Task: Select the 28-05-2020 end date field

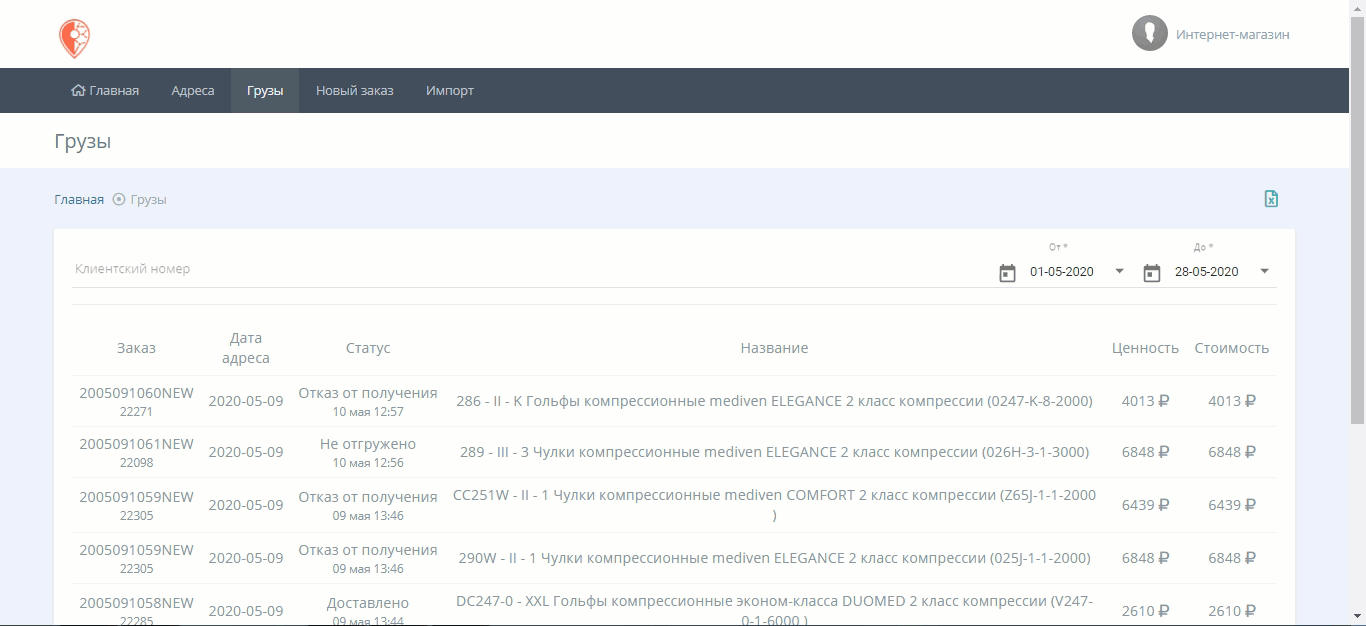Action: pyautogui.click(x=1207, y=272)
